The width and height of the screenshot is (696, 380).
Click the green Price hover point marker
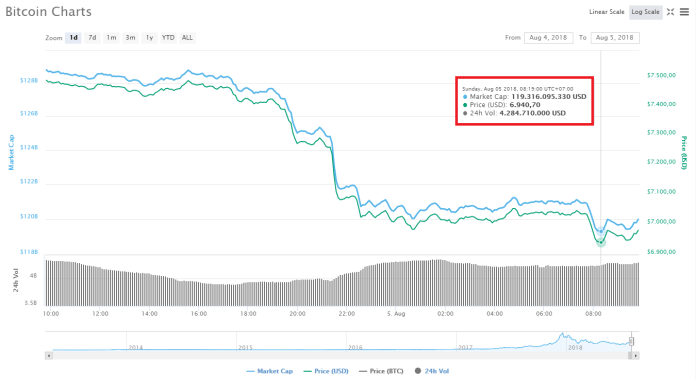[601, 242]
